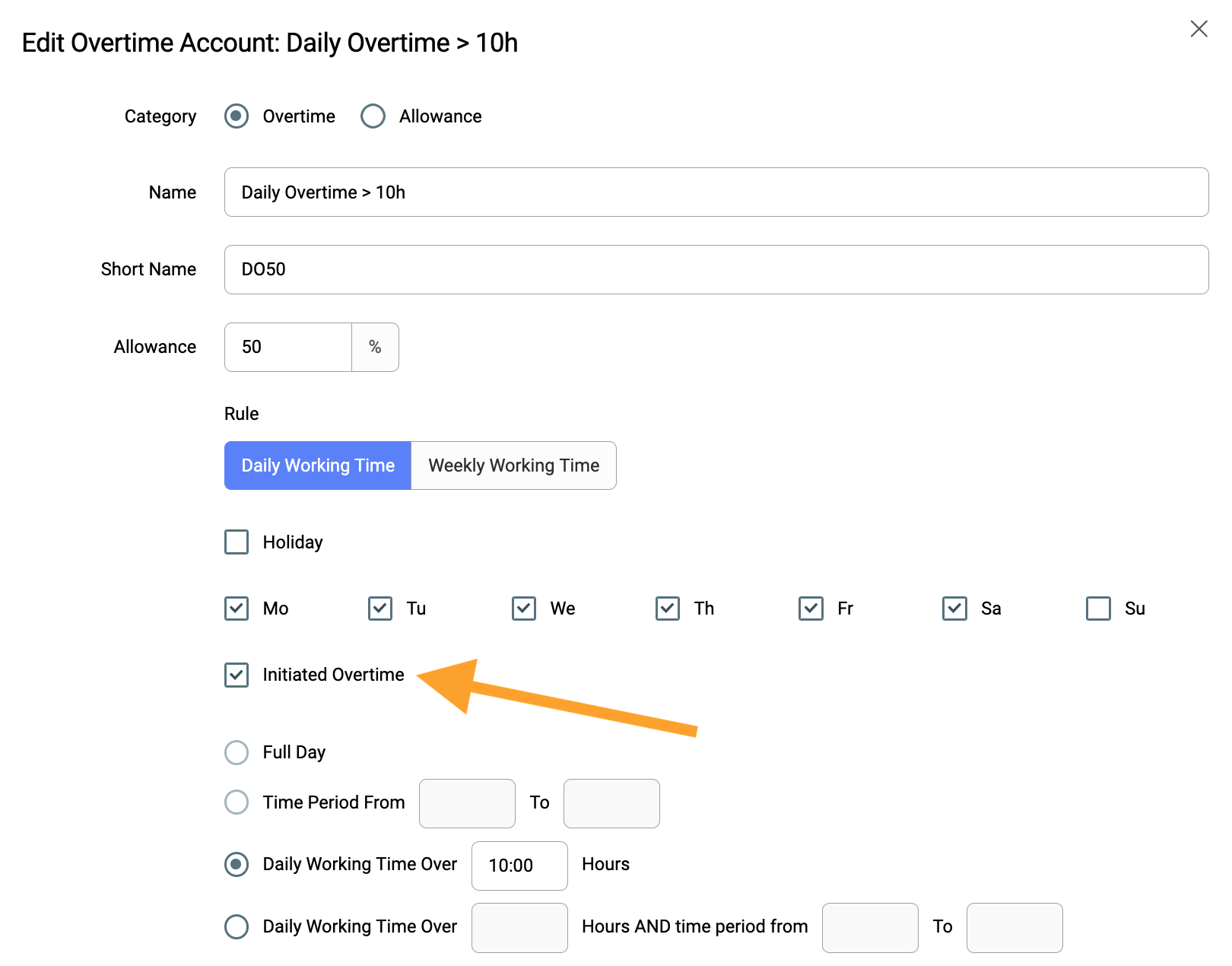Click the Holiday label text
Viewport: 1232px width, 966px height.
click(x=293, y=542)
